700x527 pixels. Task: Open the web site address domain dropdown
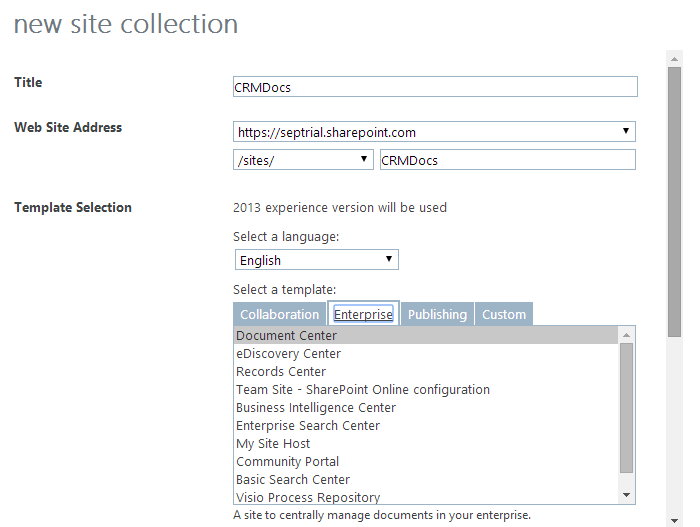tap(434, 132)
